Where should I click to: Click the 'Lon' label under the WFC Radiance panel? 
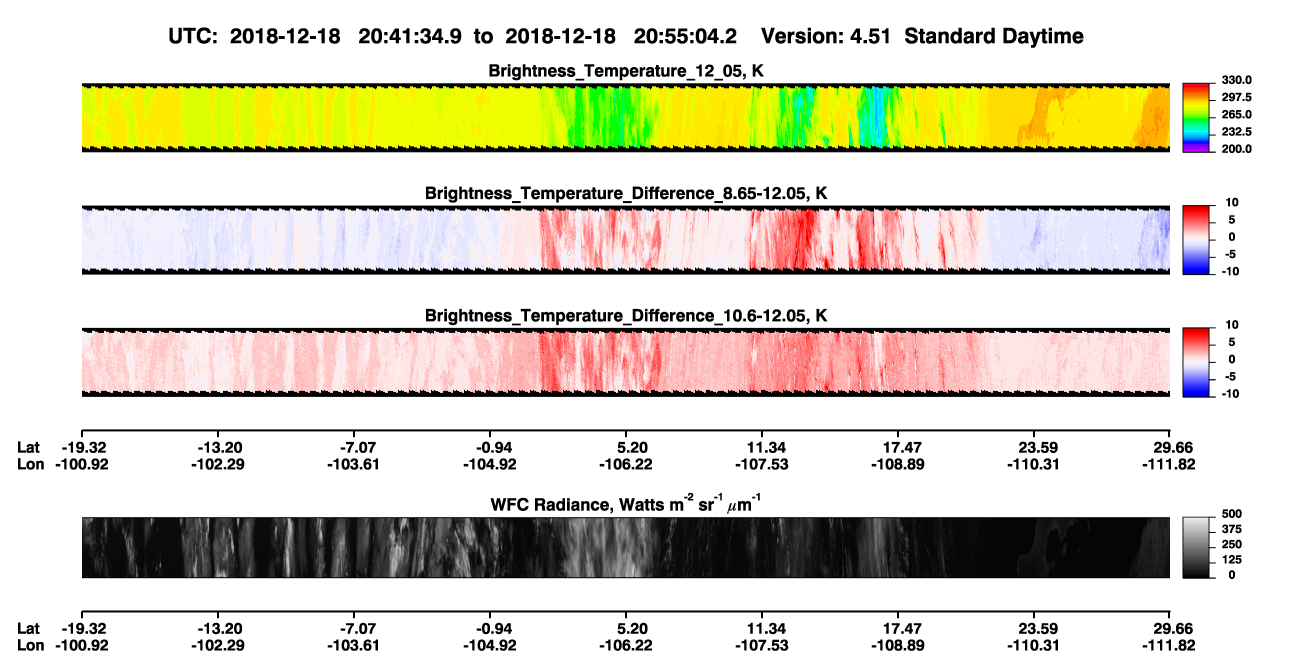31,645
